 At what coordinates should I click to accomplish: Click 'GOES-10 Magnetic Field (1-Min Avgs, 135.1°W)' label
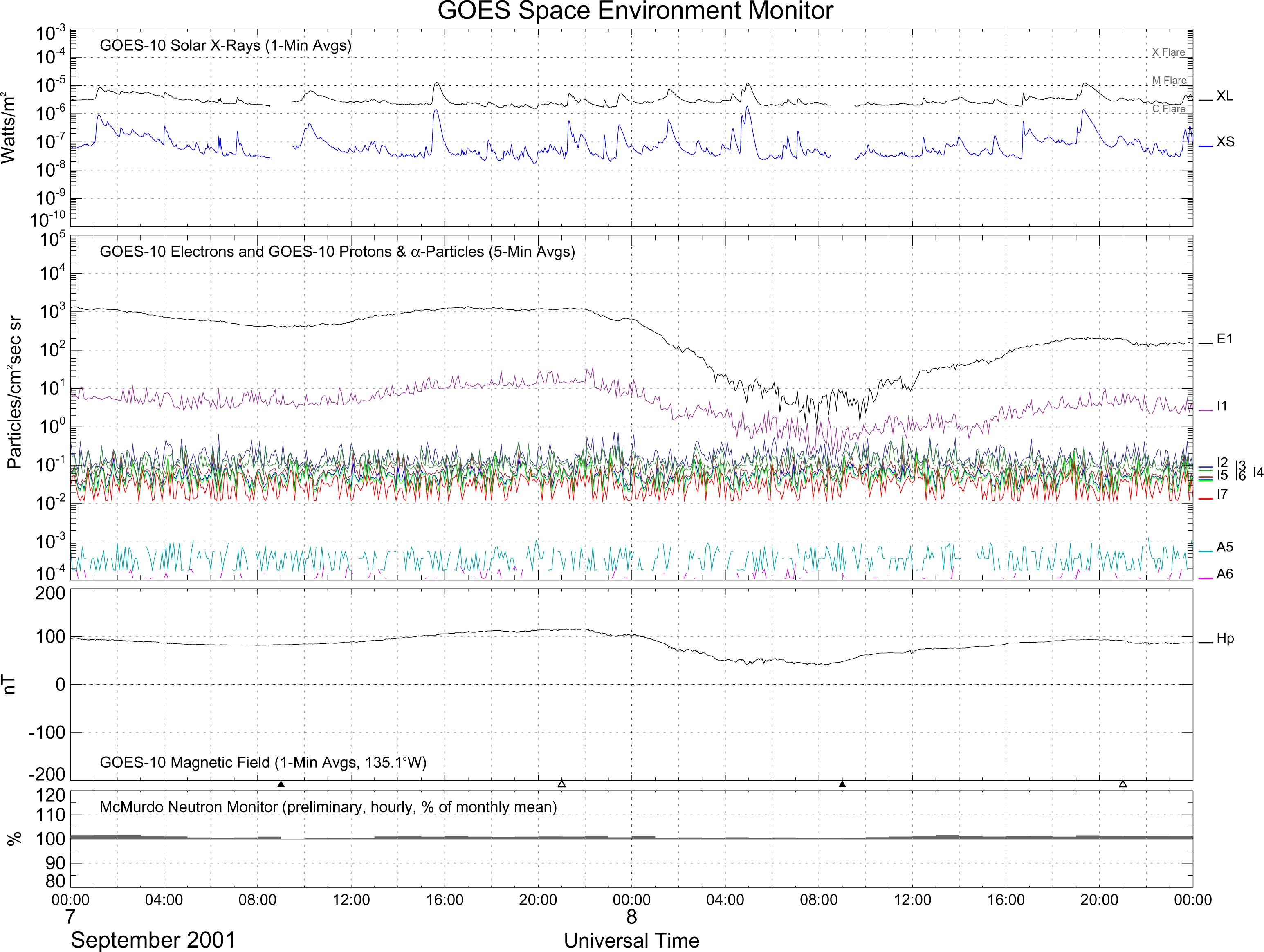[263, 762]
